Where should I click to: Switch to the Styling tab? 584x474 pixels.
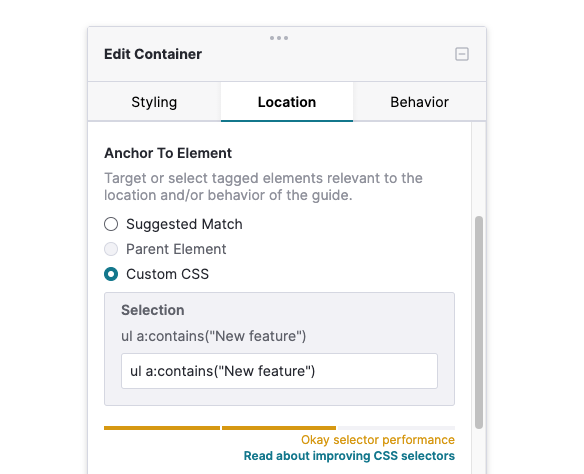pos(154,102)
